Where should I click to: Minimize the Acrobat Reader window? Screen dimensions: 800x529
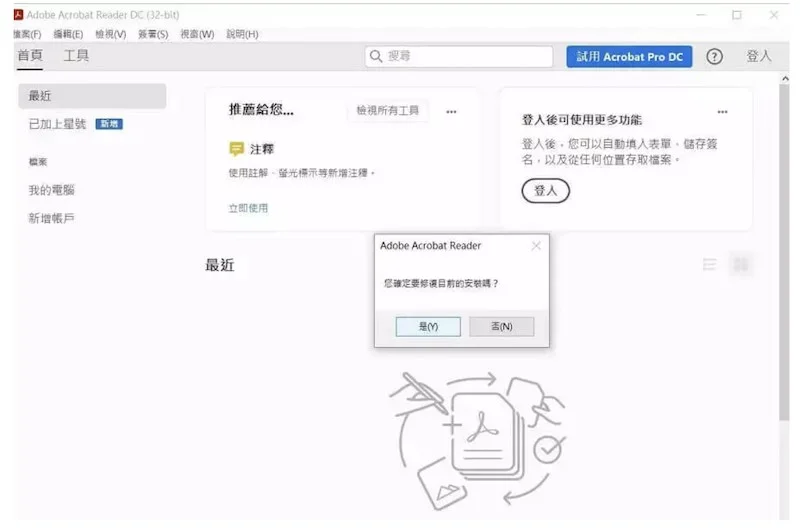[x=702, y=15]
